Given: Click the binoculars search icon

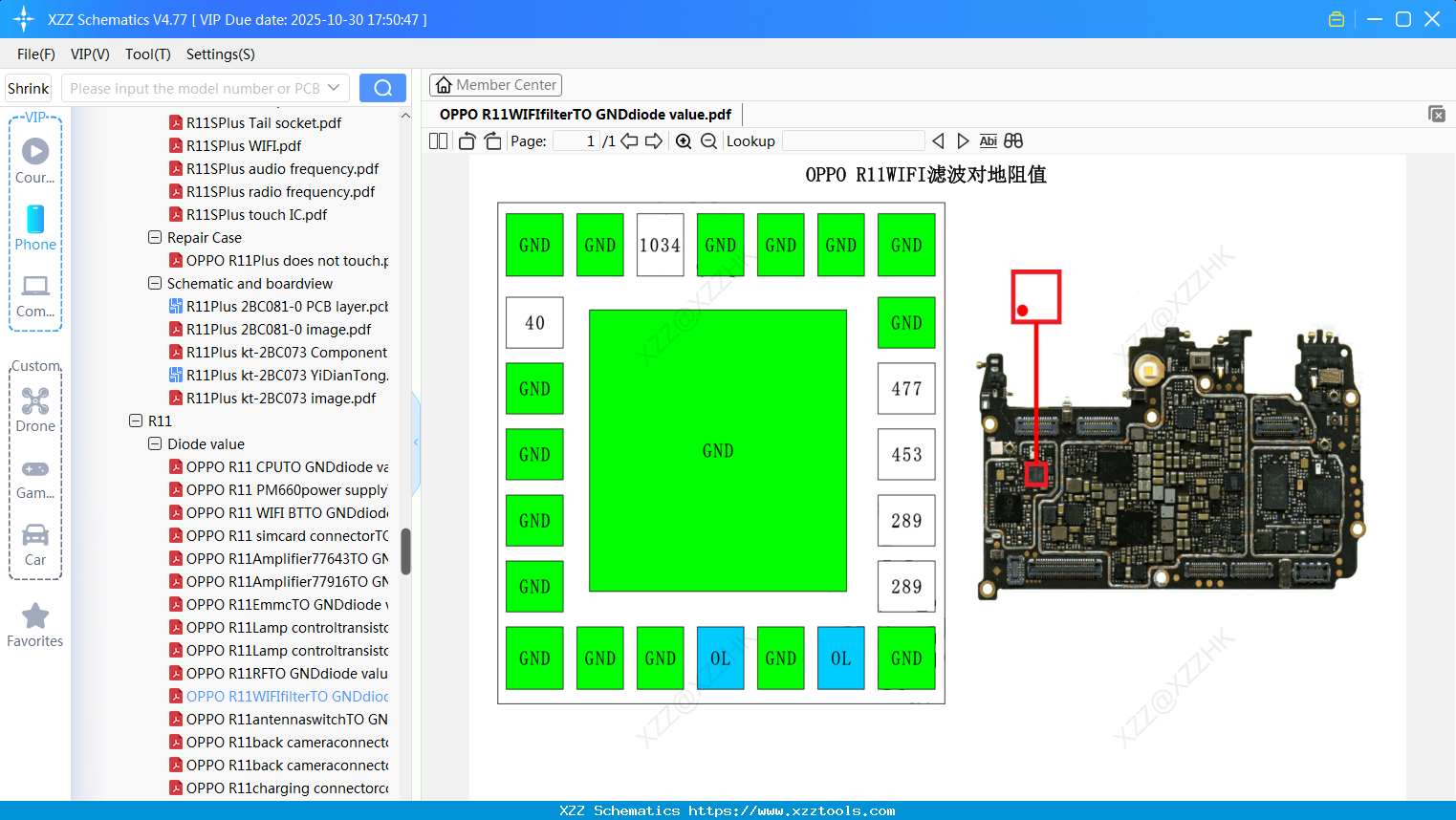Looking at the screenshot, I should [1013, 141].
